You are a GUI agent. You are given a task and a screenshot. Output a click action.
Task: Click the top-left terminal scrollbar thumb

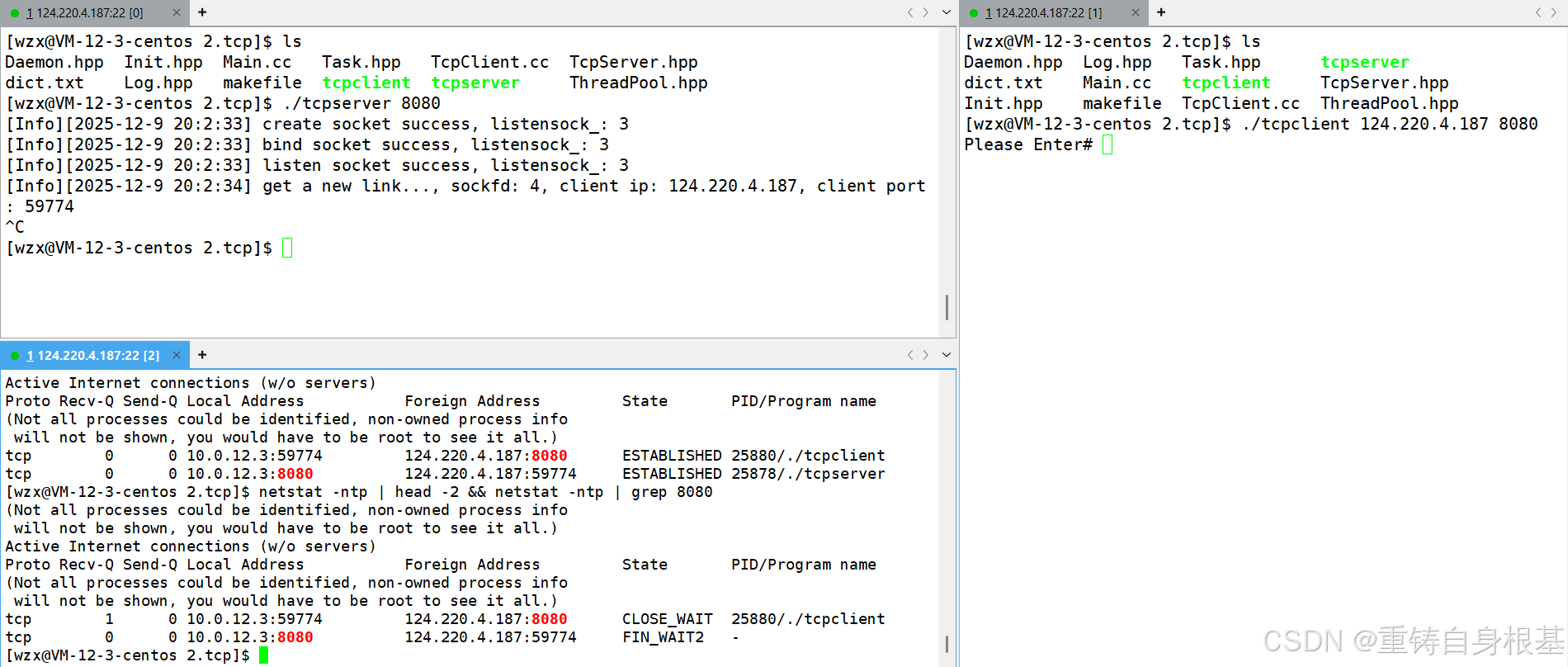(947, 307)
